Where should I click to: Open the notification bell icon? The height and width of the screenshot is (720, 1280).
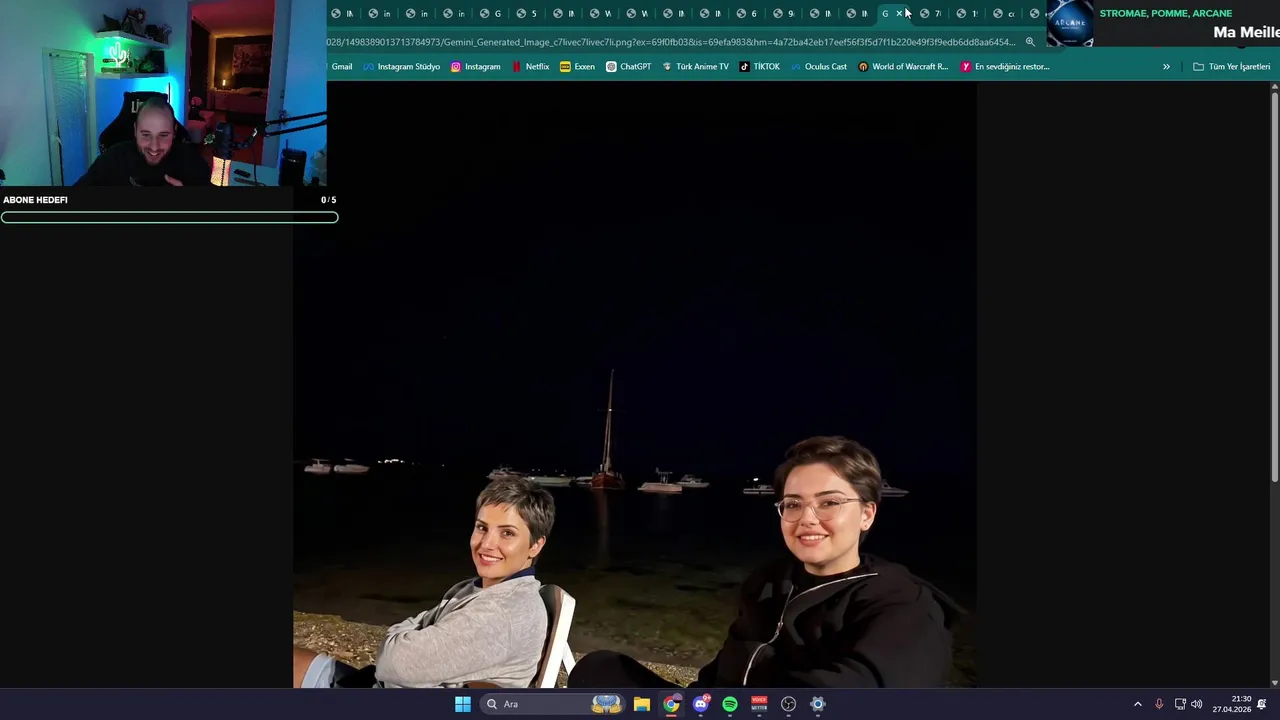coord(1262,704)
